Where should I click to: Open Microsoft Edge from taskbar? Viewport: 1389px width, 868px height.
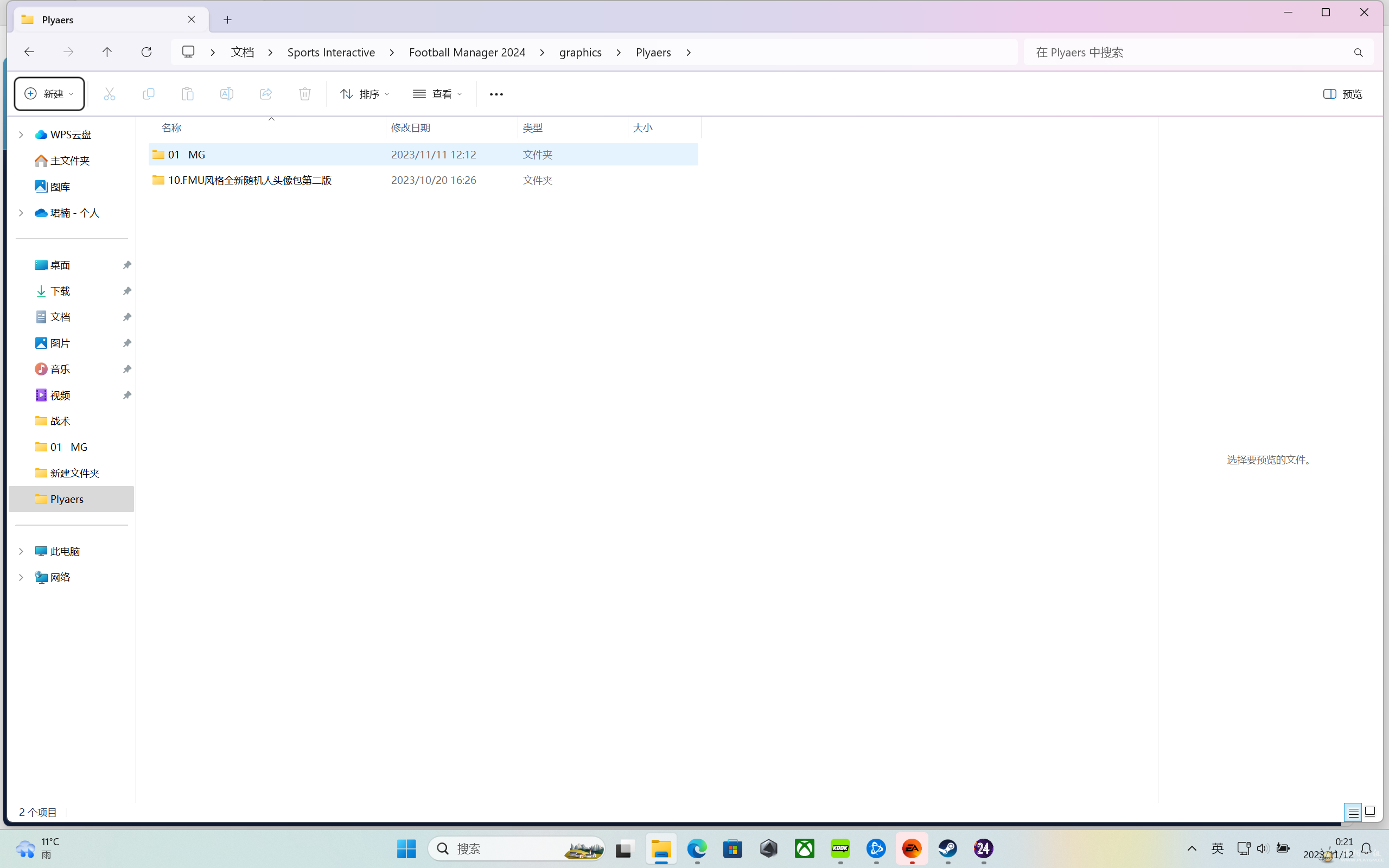[x=697, y=848]
